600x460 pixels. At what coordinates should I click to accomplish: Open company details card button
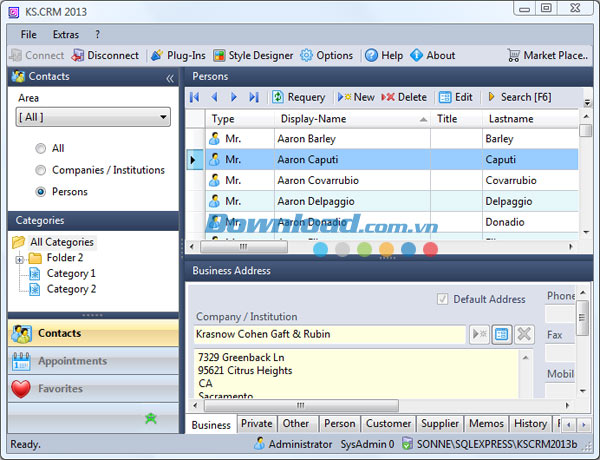[502, 334]
